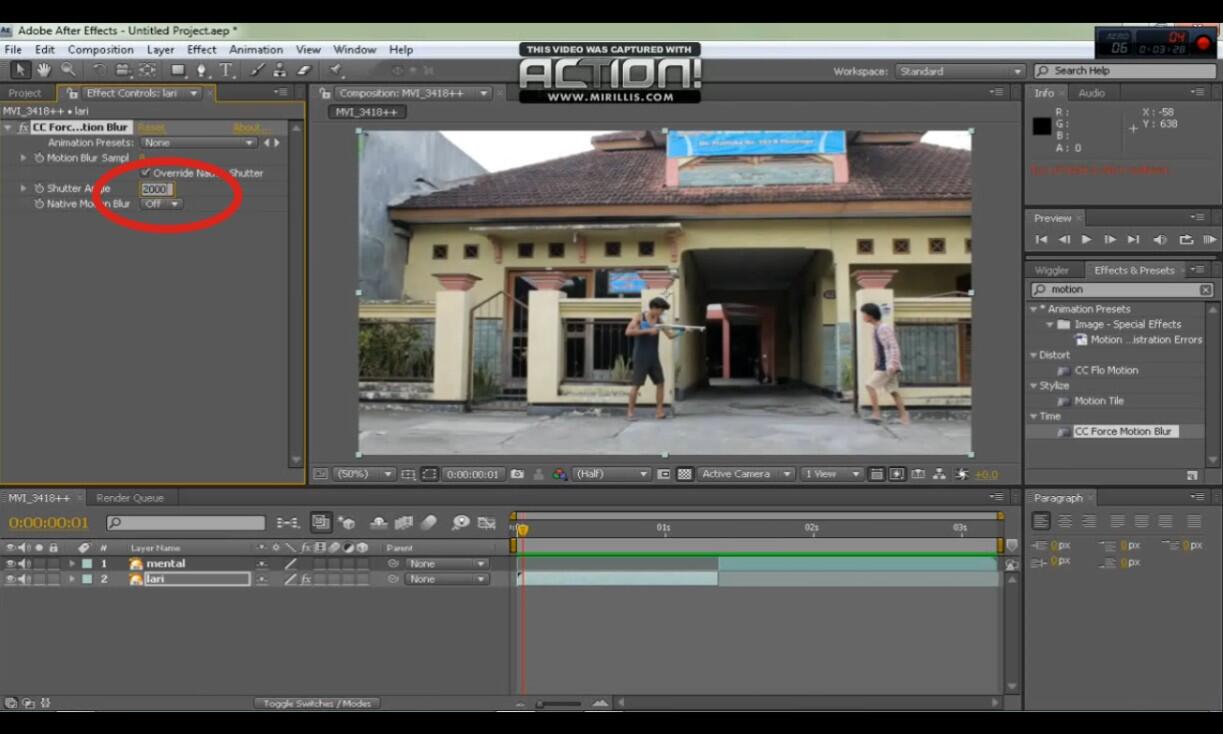Click the About link in Effect Controls
1223x734 pixels.
point(250,128)
